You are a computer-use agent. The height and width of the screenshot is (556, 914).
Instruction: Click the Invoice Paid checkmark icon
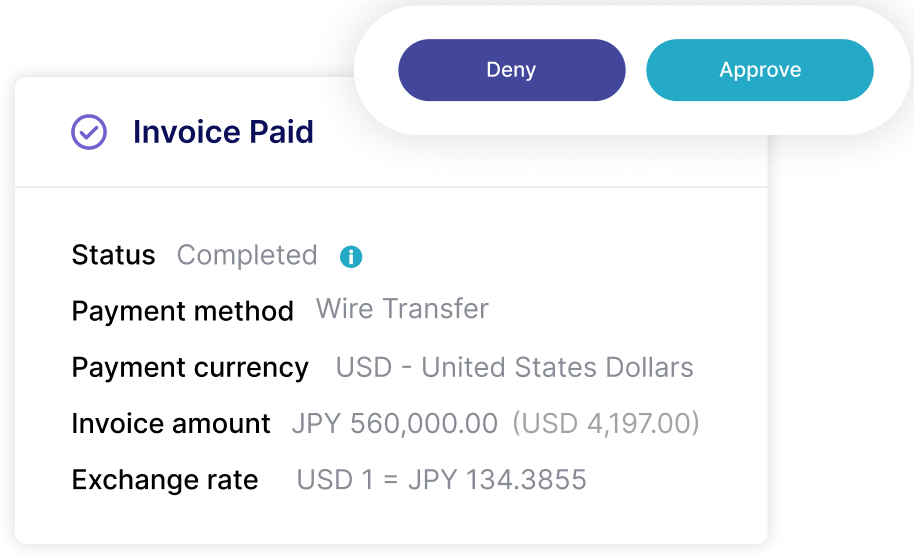pyautogui.click(x=89, y=132)
